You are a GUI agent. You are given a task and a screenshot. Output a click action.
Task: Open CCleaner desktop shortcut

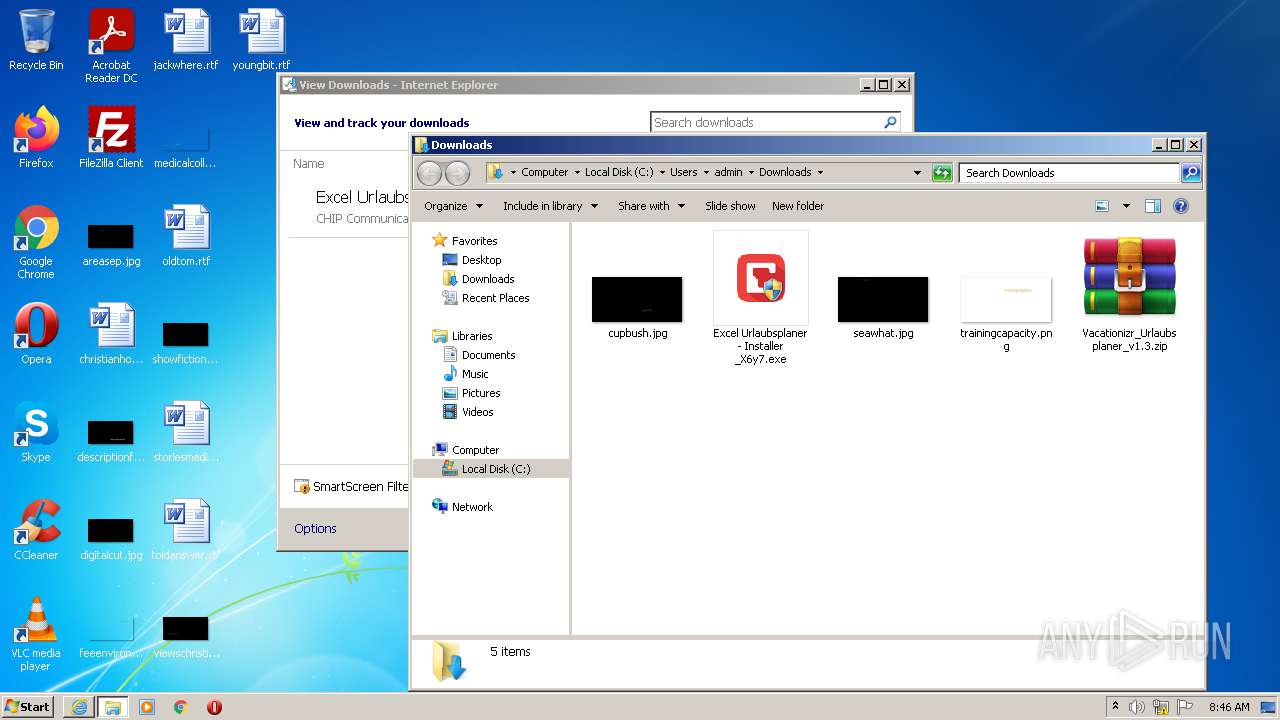(36, 530)
